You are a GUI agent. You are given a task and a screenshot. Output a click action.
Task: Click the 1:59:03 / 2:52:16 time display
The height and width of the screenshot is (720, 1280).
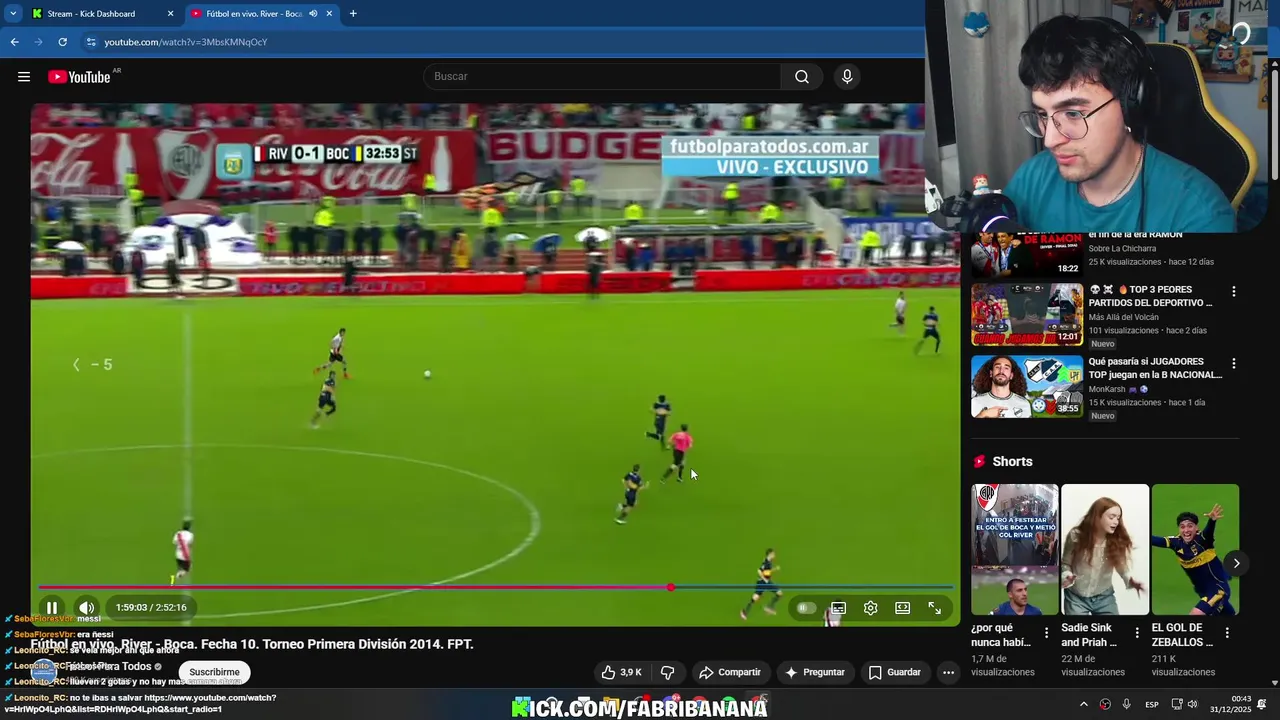(x=151, y=607)
